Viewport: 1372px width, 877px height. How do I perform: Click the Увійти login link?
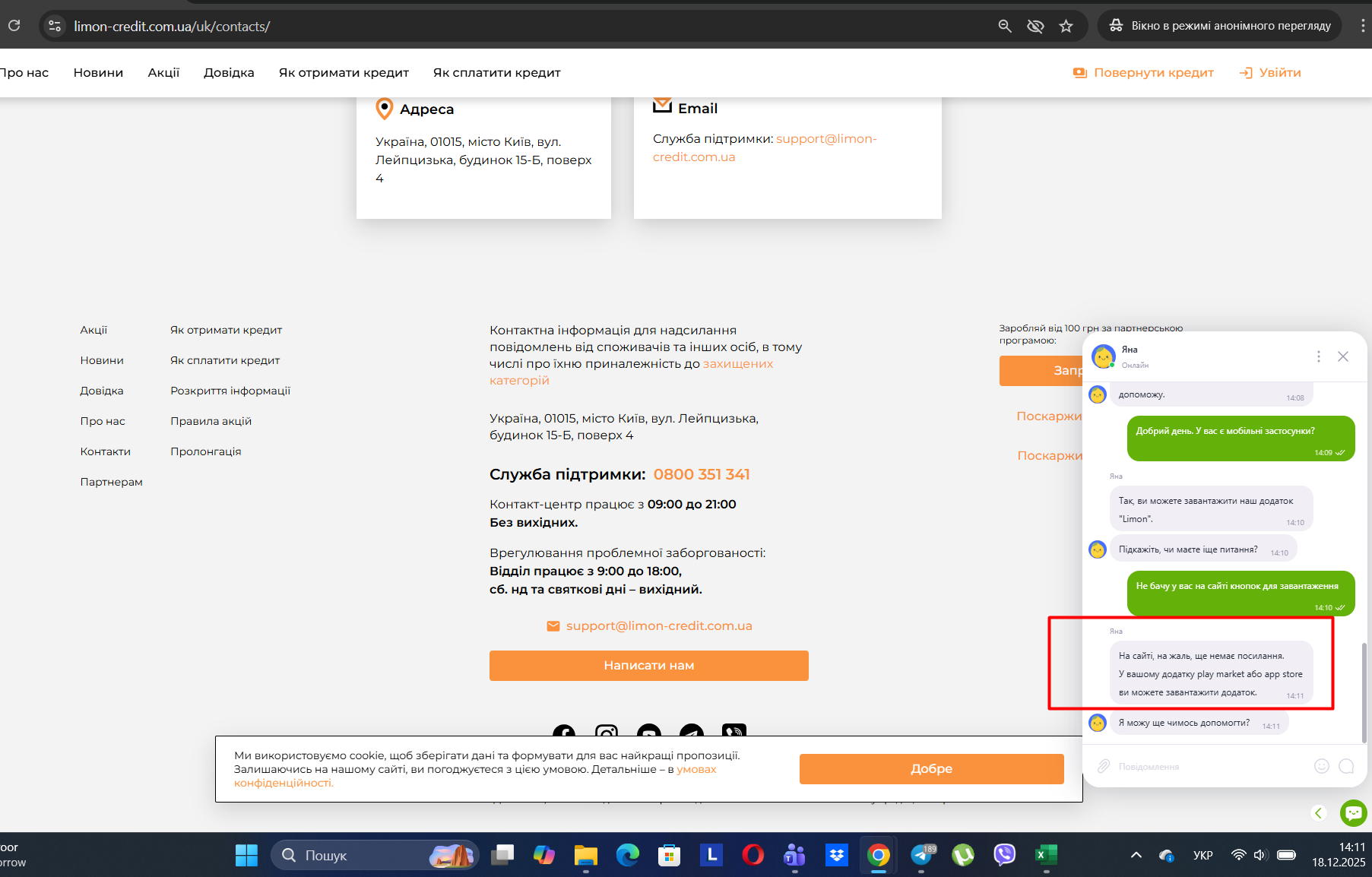tap(1270, 73)
